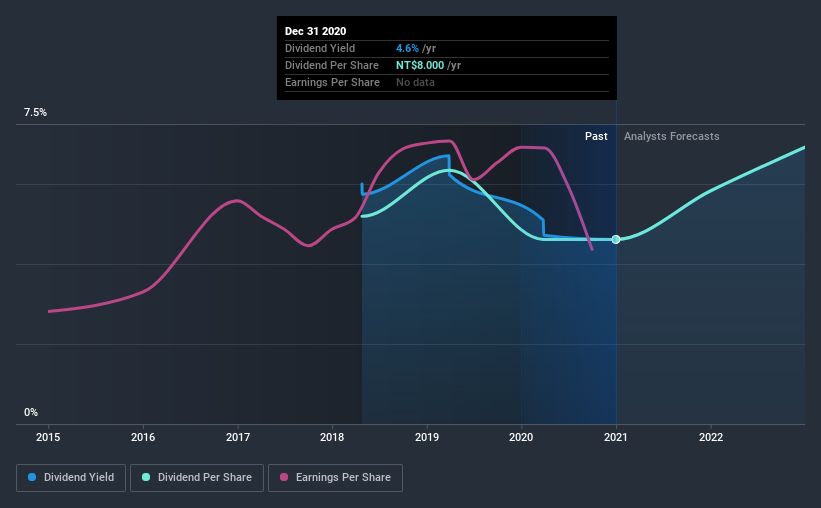Click the 'No data' earnings value

(x=415, y=82)
